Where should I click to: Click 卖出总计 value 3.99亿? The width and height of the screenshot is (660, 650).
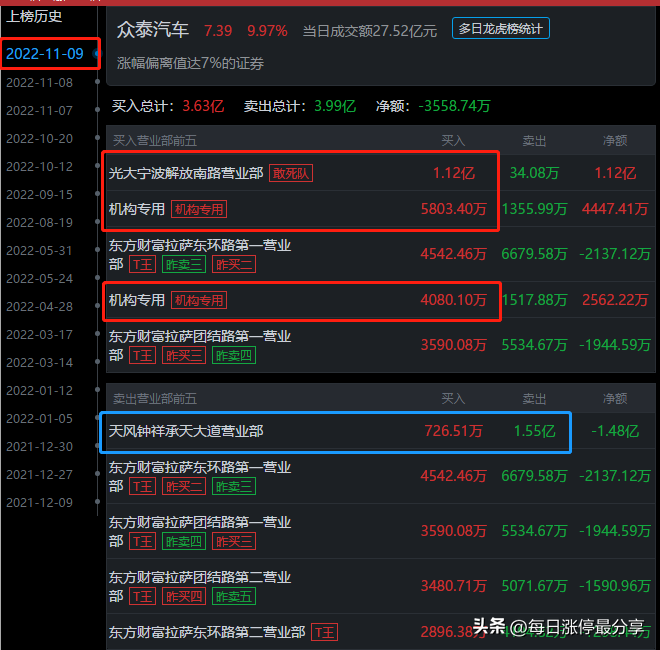[x=335, y=106]
